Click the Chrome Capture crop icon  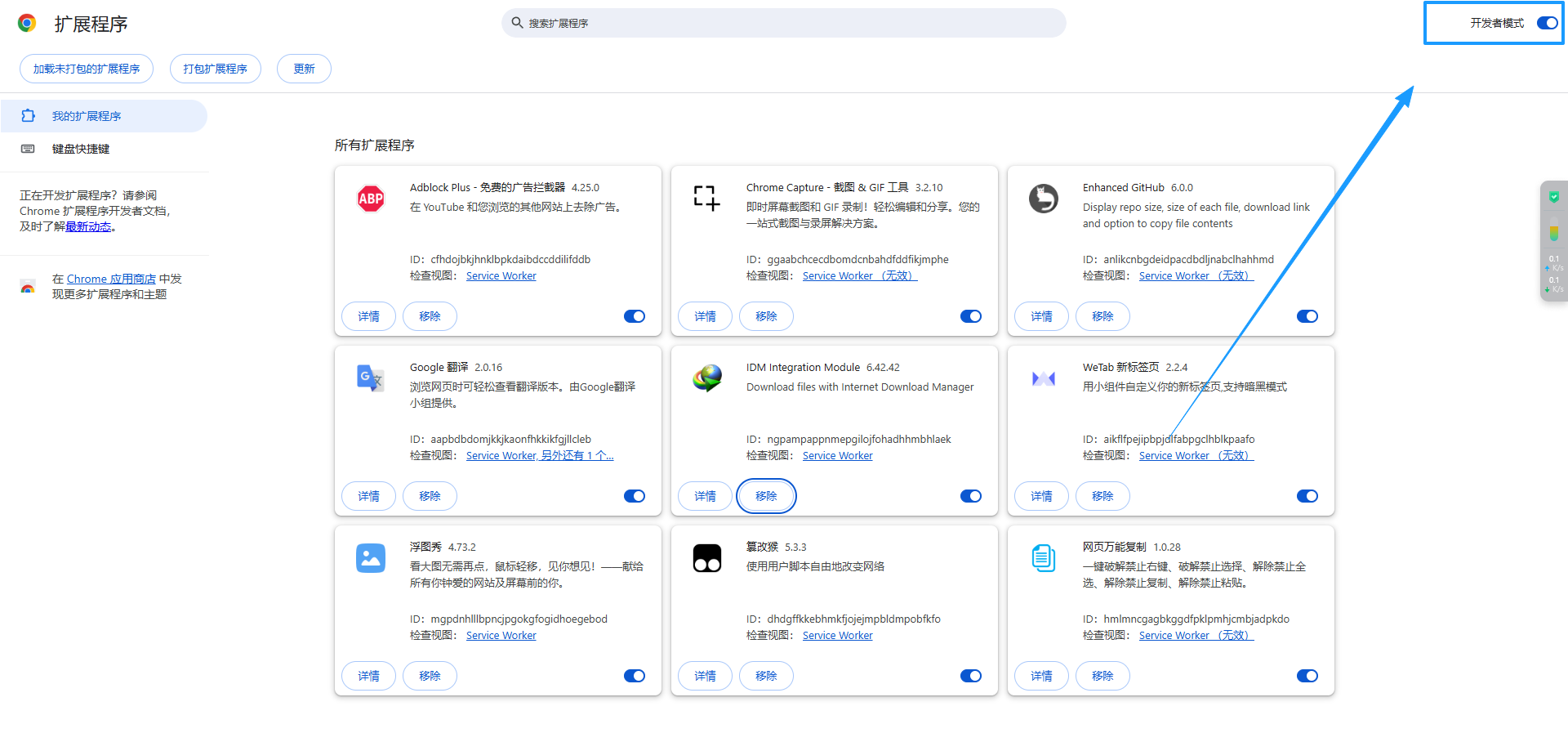coord(707,198)
